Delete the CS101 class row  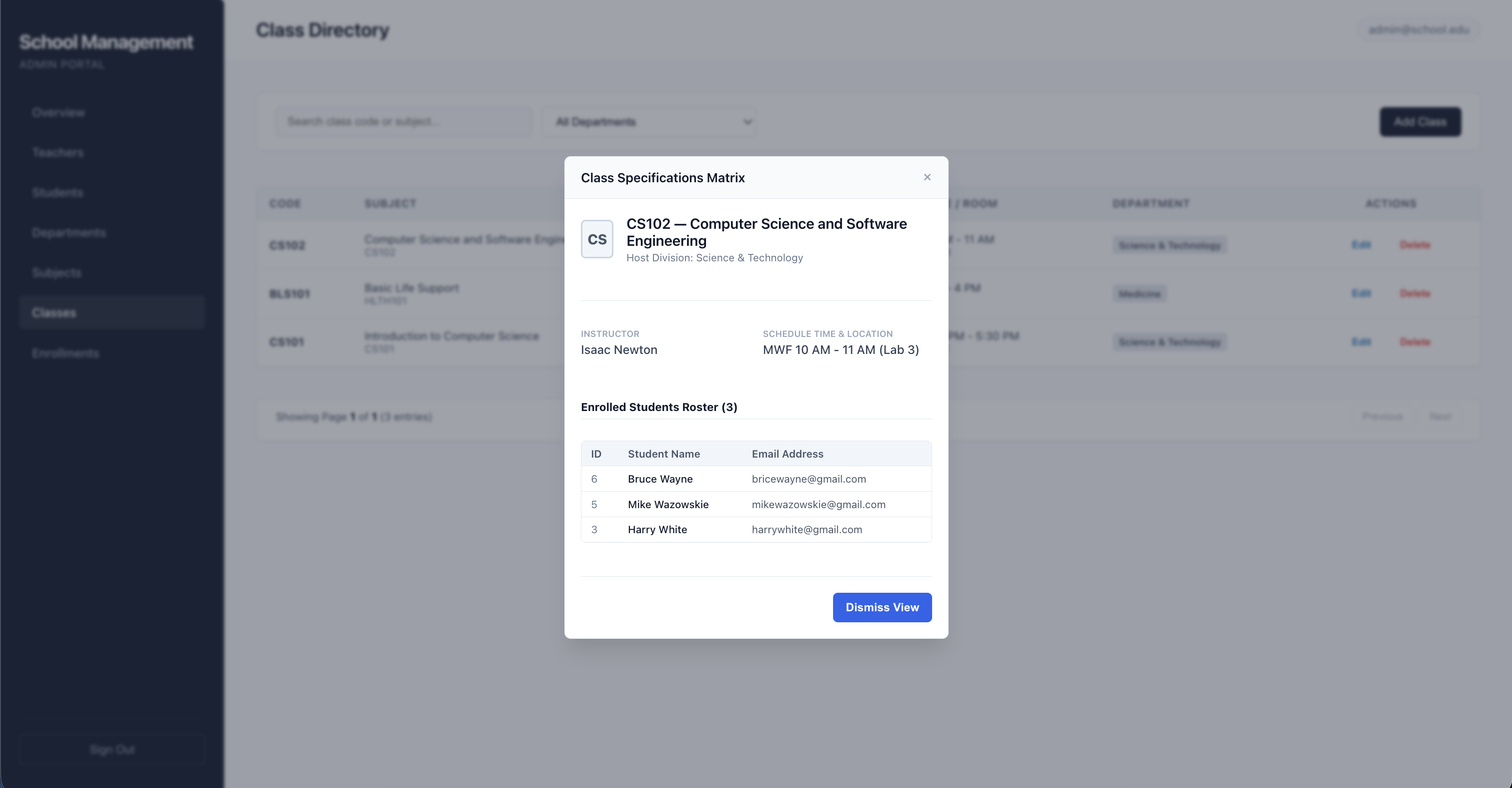tap(1414, 342)
